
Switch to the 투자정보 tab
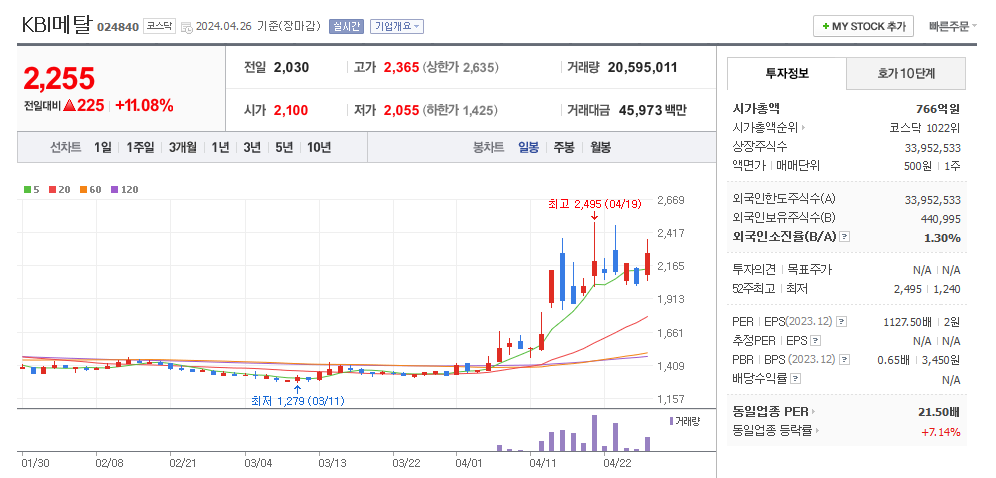(787, 73)
